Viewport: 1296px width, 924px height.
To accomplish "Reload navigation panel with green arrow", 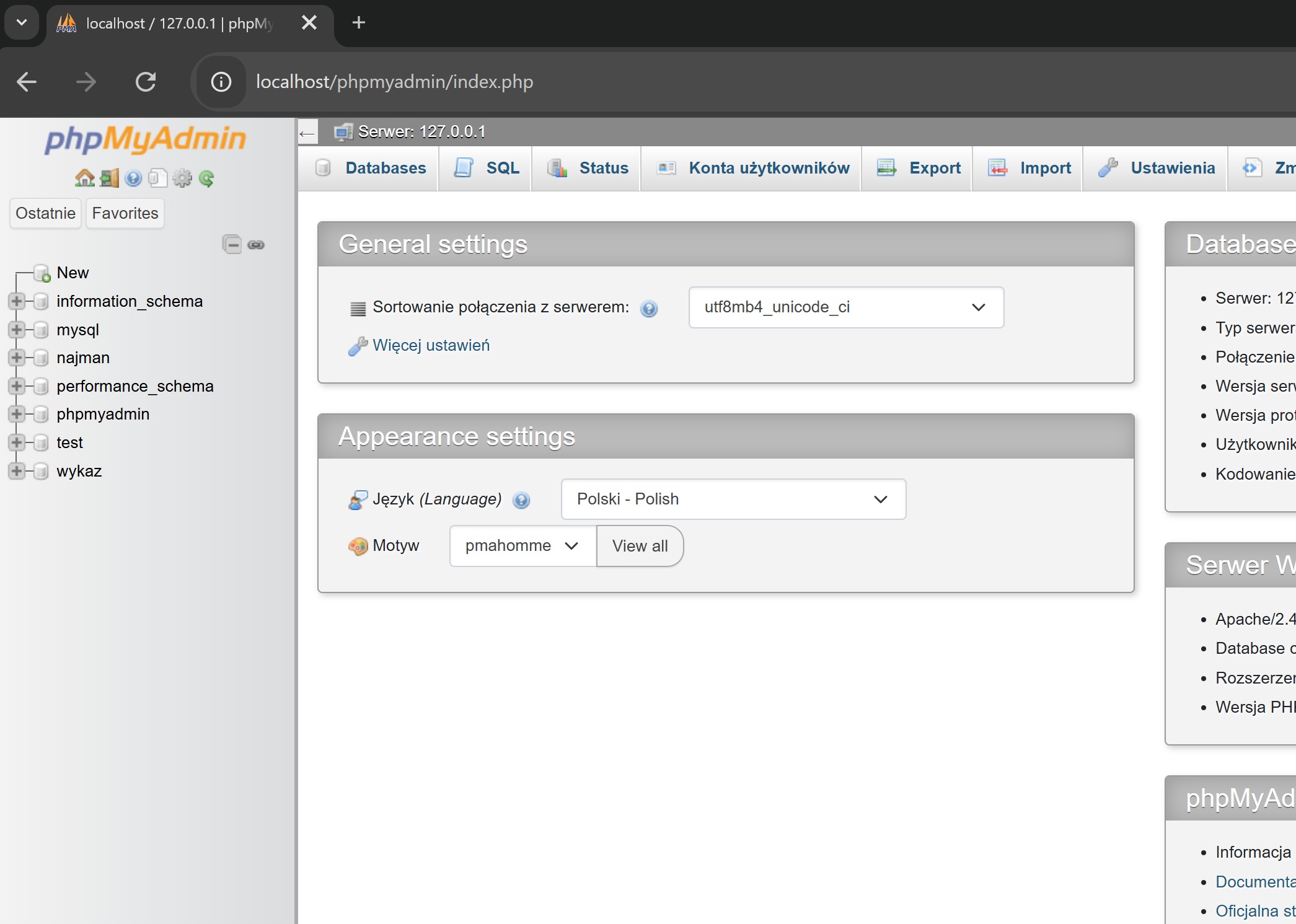I will point(206,178).
